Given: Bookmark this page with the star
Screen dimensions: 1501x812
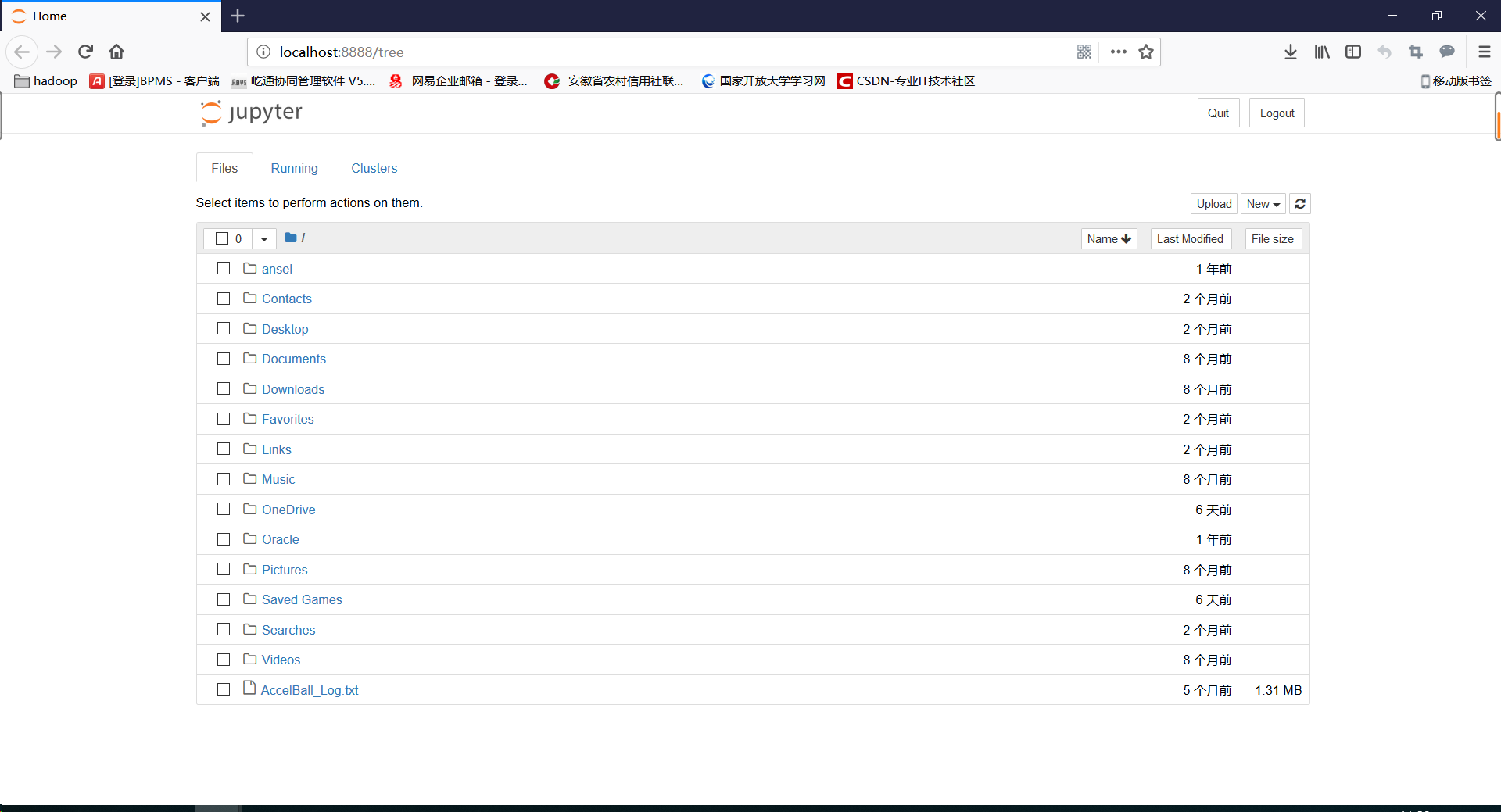Looking at the screenshot, I should 1147,52.
